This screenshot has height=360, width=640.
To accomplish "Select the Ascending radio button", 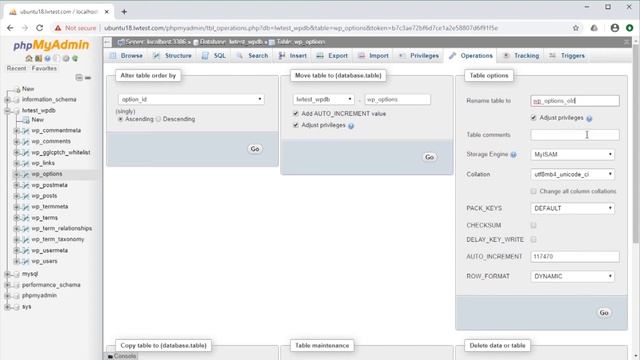I will pyautogui.click(x=120, y=119).
